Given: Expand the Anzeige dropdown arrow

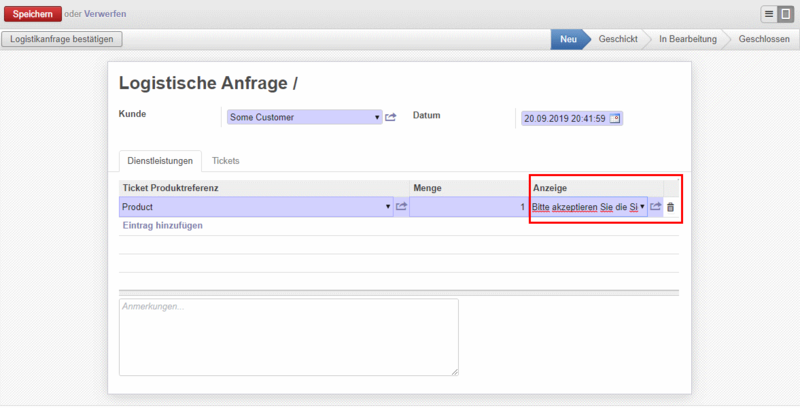Looking at the screenshot, I should 642,207.
